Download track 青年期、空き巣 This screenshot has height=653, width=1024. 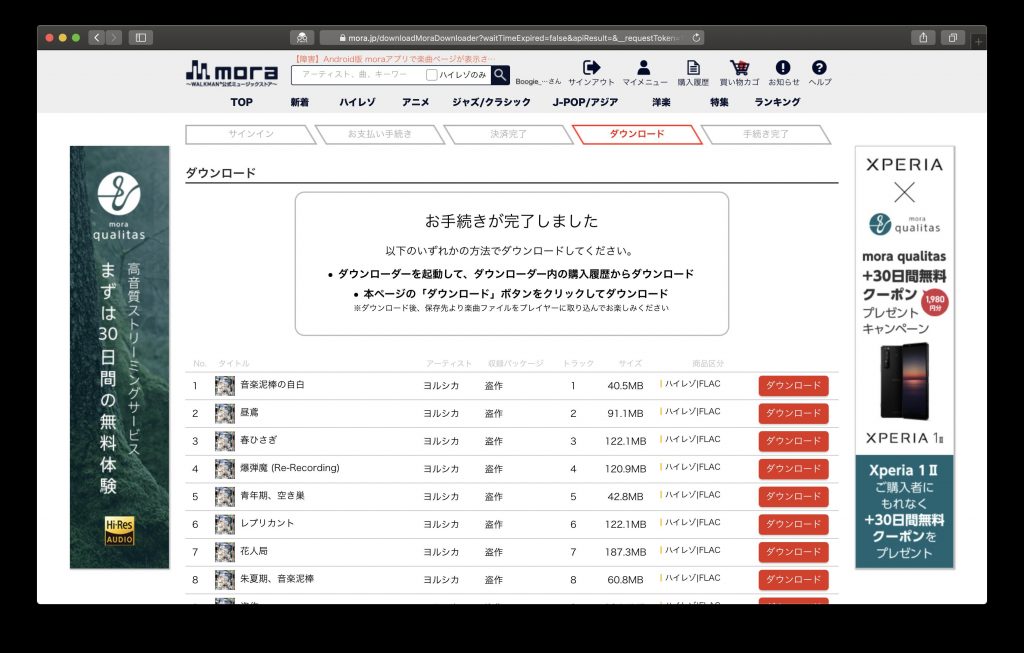pos(793,496)
